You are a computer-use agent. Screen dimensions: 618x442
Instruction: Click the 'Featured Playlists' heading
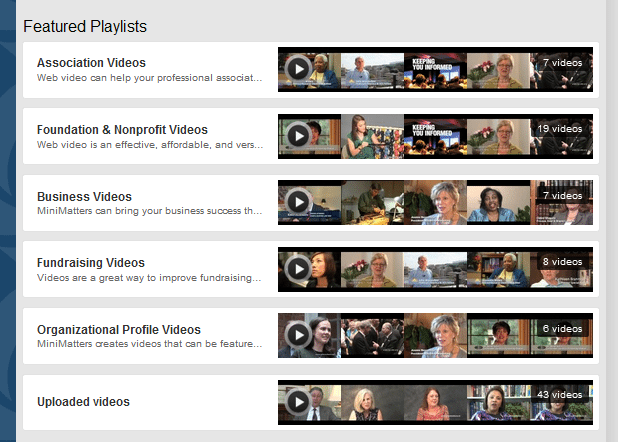85,26
